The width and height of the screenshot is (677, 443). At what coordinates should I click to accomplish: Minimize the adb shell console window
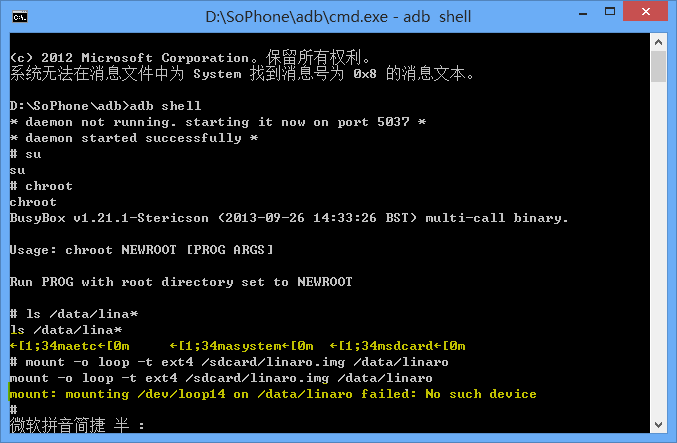tap(583, 13)
